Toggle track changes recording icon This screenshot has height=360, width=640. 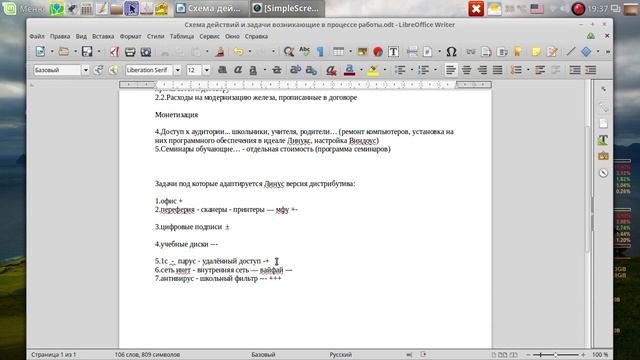(552, 51)
